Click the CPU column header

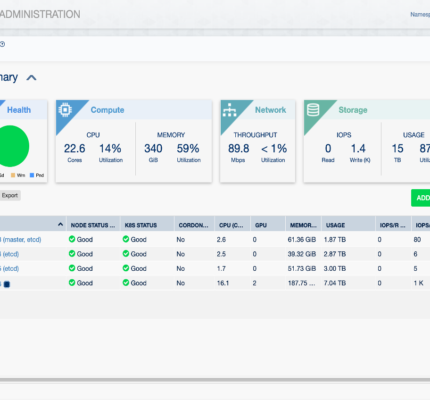[x=231, y=225]
